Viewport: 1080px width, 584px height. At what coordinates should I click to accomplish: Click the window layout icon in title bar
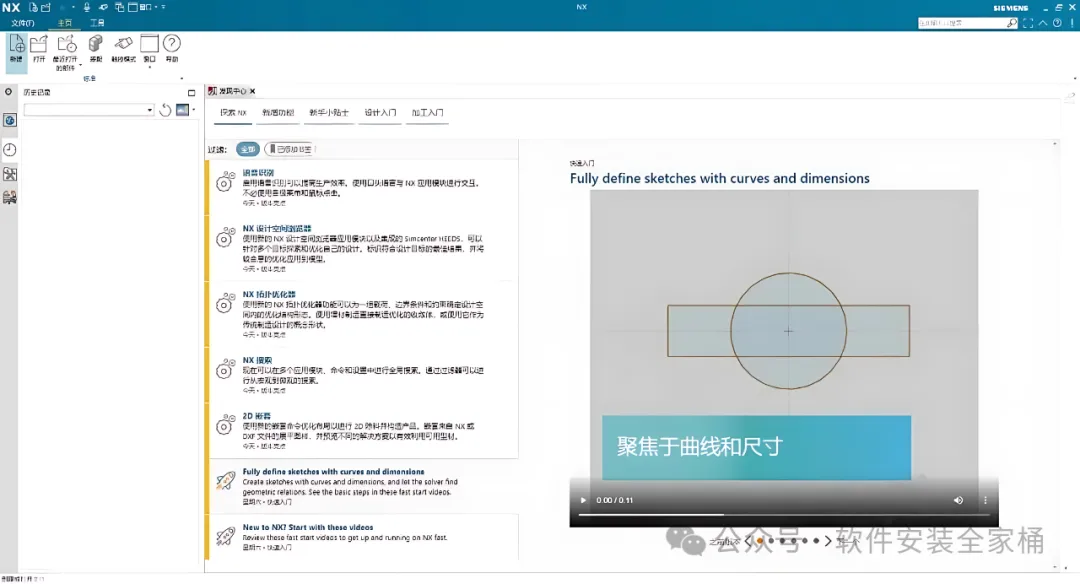[133, 7]
